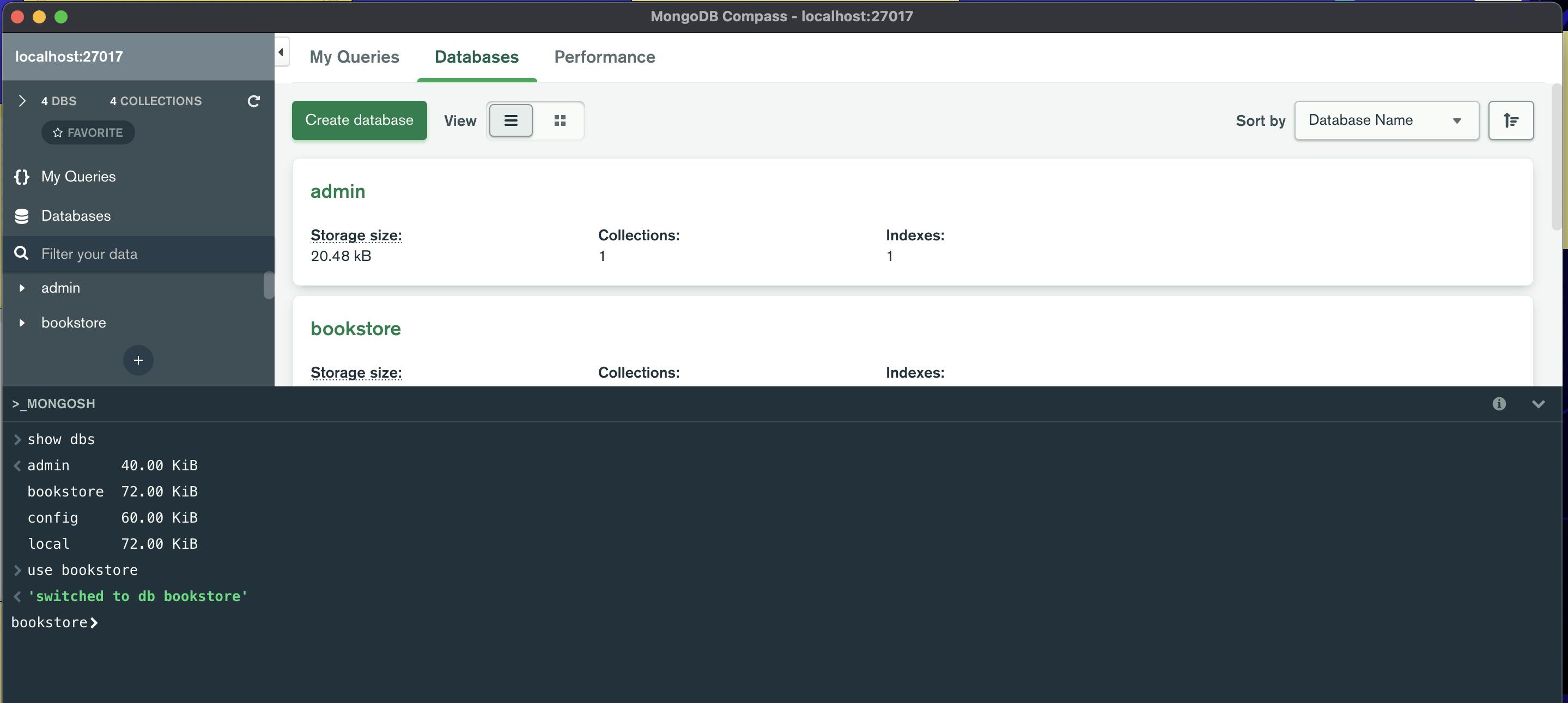
Task: Open the bookstore database card
Action: tap(913, 341)
